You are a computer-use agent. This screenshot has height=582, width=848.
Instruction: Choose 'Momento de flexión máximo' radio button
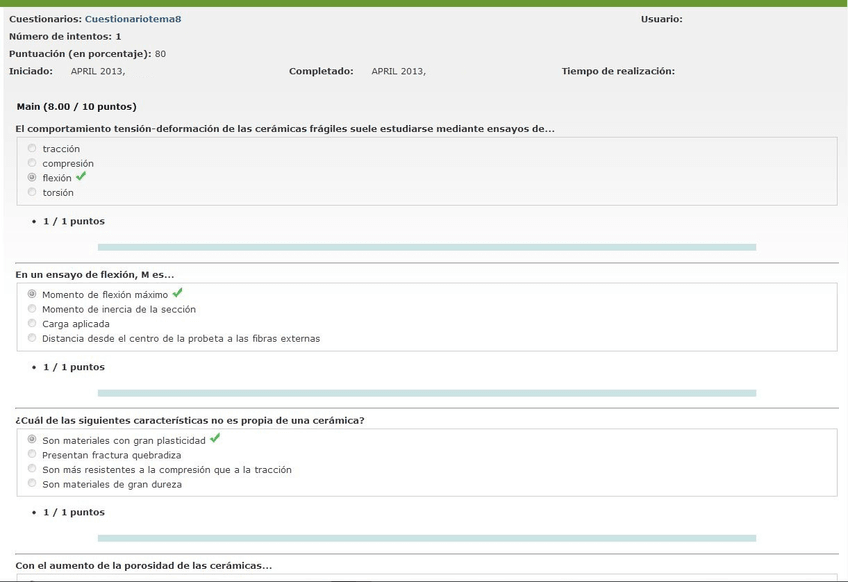(x=32, y=295)
